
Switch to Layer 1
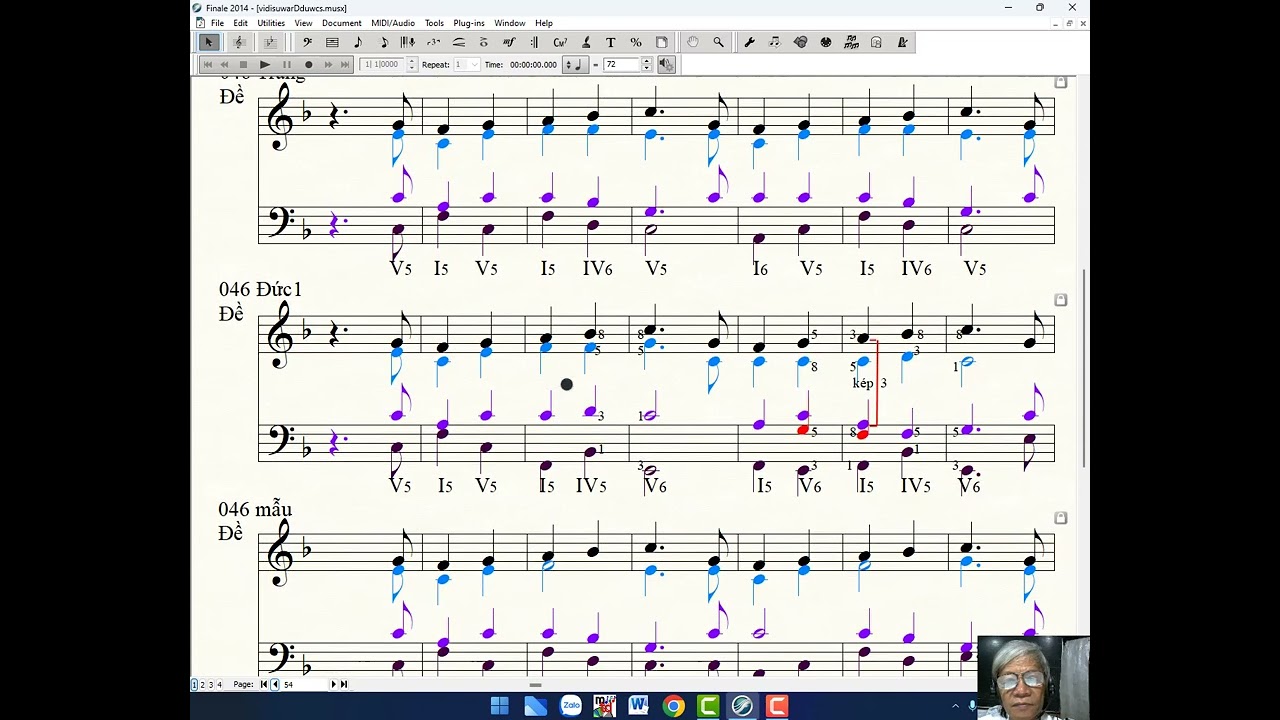coord(194,684)
